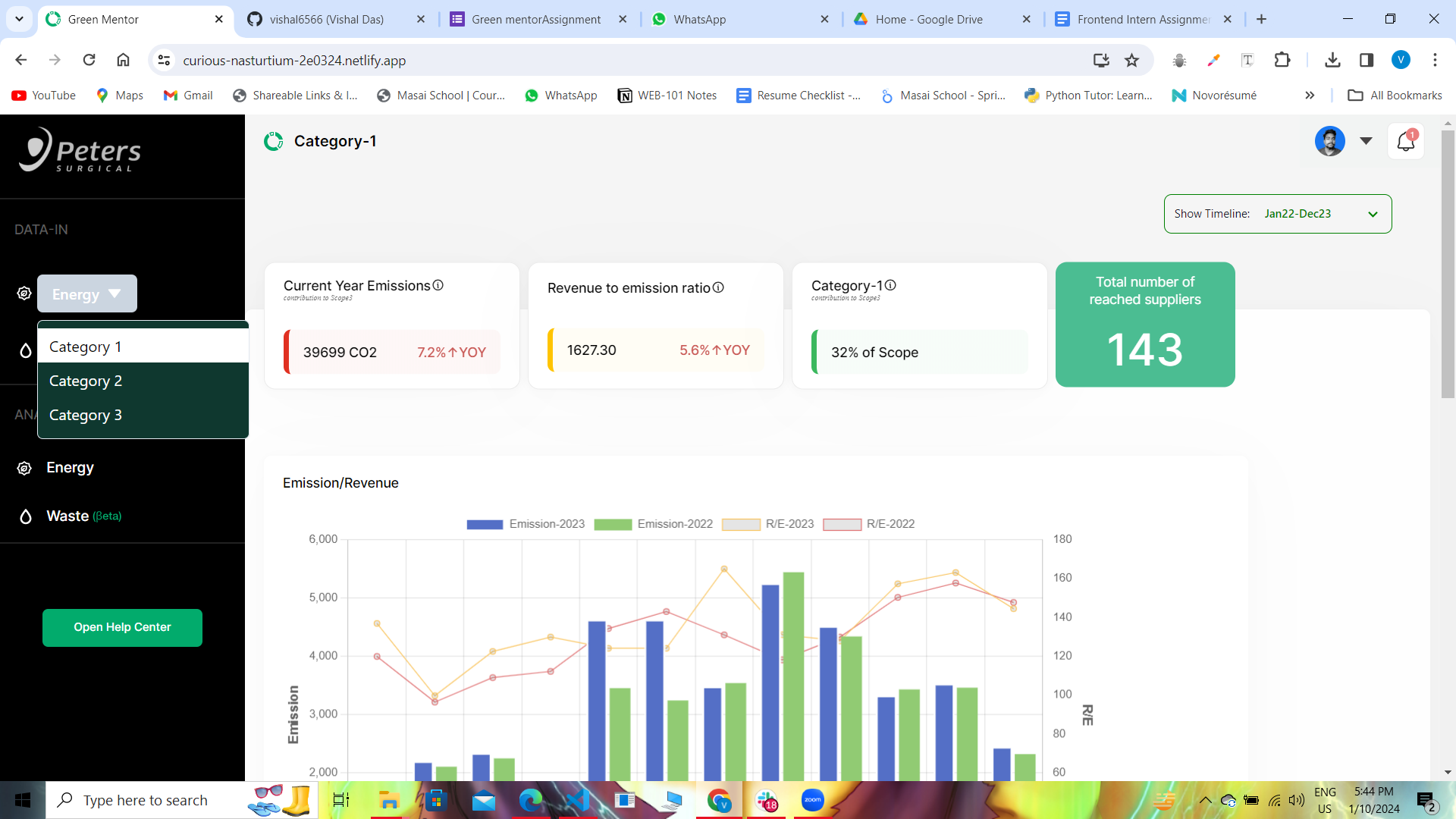The image size is (1456, 819).
Task: Collapse the Energy dropdown in DATA-IN
Action: click(x=86, y=294)
